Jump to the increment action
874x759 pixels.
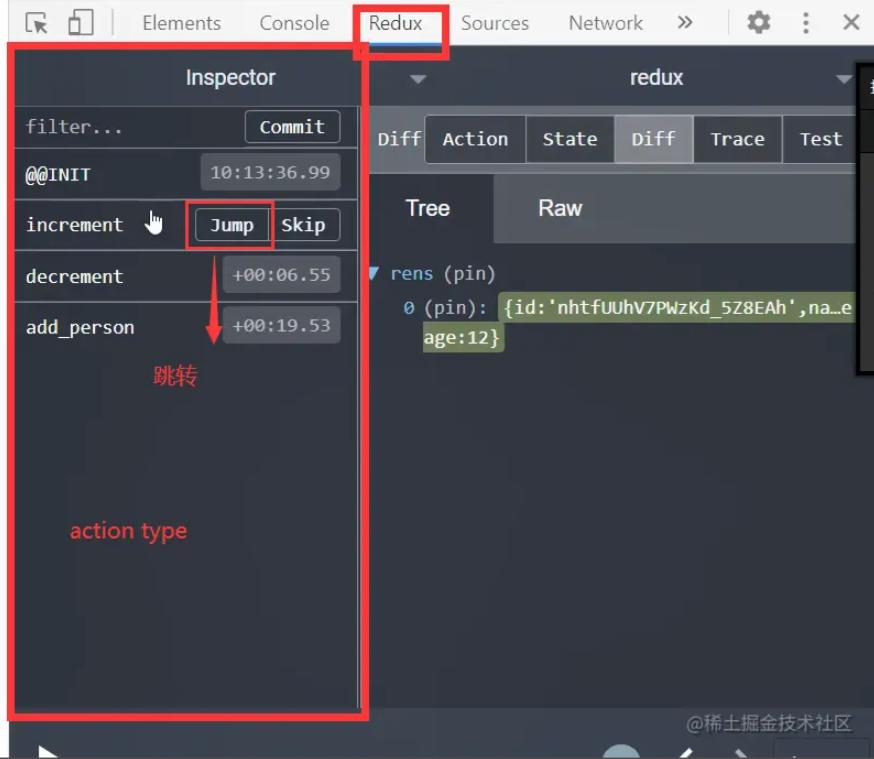(x=230, y=225)
